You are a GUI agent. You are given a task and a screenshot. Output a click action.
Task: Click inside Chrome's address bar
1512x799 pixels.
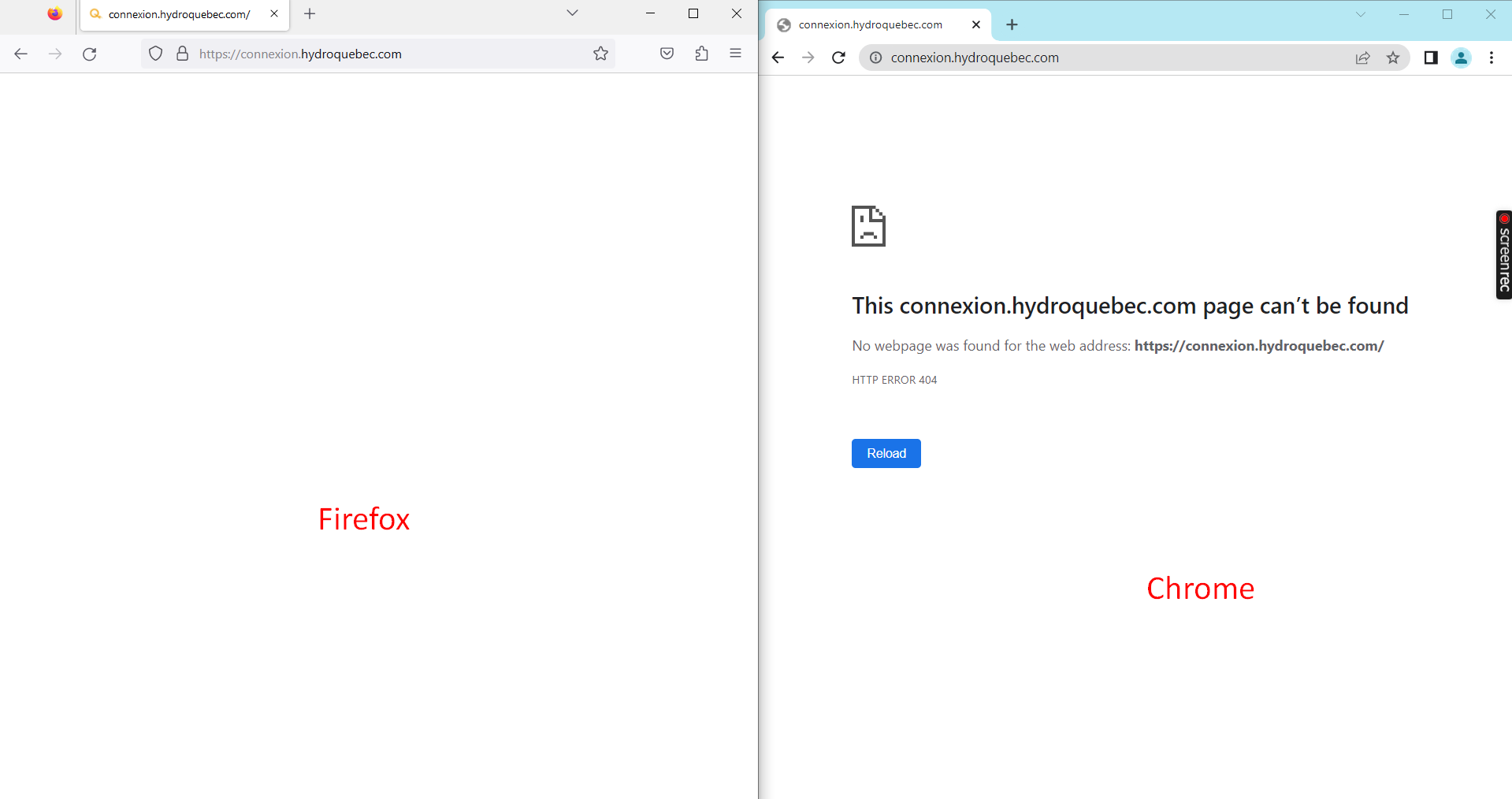point(1103,58)
